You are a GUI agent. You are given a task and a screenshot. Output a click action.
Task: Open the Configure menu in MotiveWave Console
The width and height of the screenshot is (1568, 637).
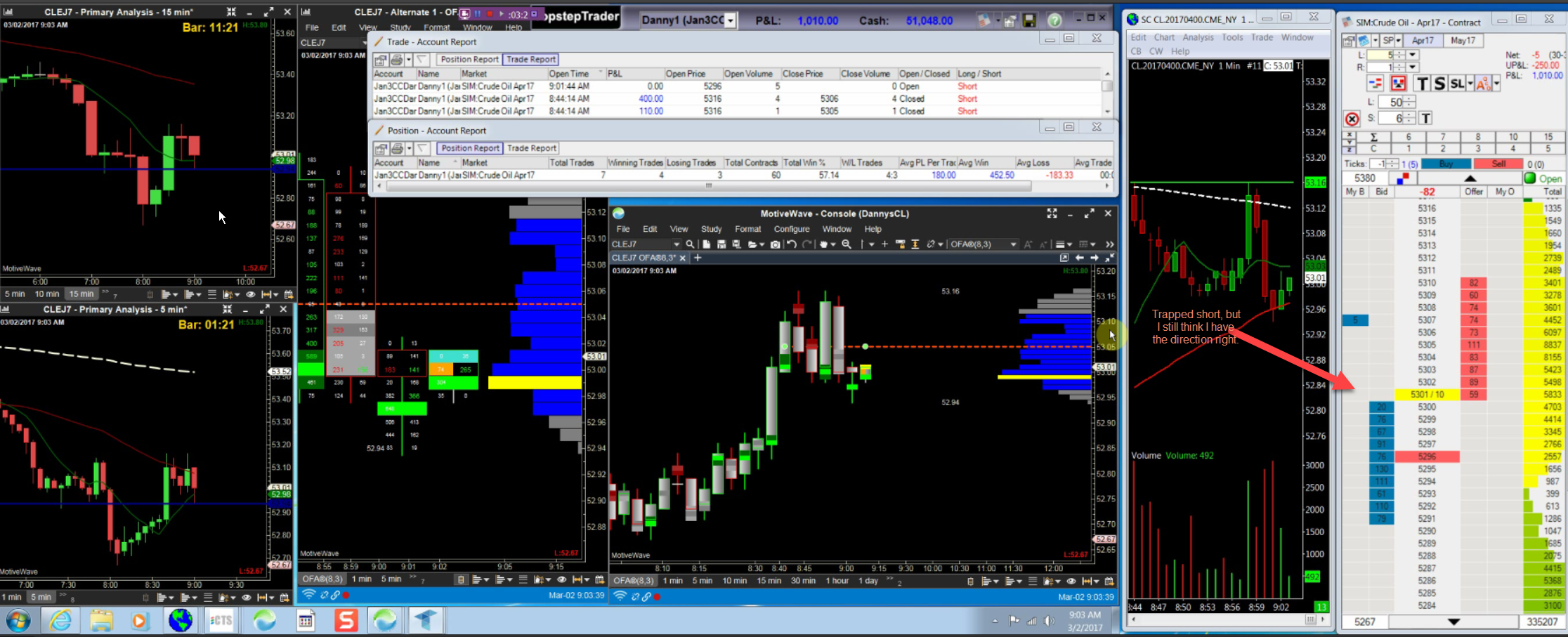tap(792, 229)
